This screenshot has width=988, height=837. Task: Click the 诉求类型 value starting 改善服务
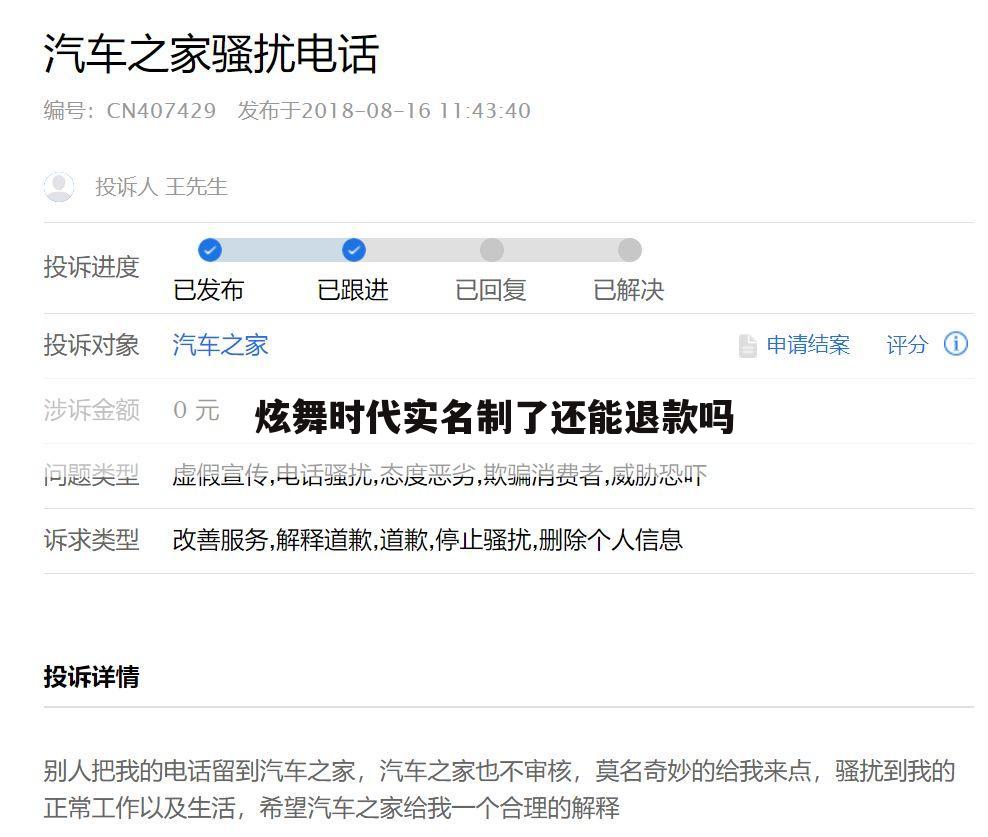pos(428,540)
